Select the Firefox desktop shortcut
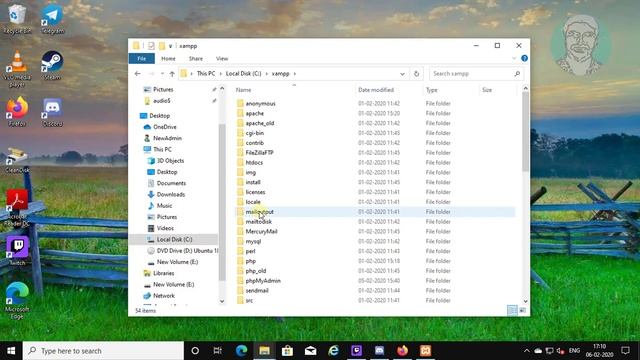Viewport: 640px width, 360px height. click(17, 111)
